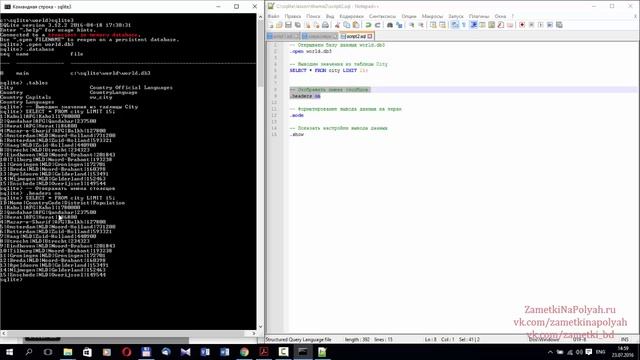Switch to the second document tab
This screenshot has height=360, width=640.
click(x=320, y=36)
